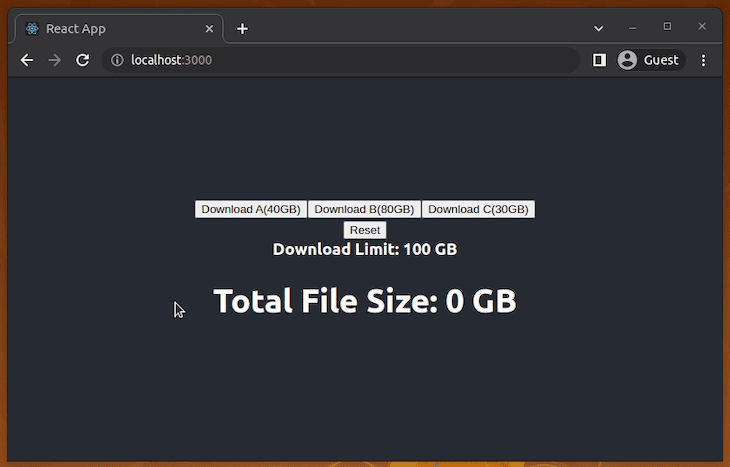Viewport: 730px width, 467px height.
Task: Close the React App tab
Action: coord(208,29)
